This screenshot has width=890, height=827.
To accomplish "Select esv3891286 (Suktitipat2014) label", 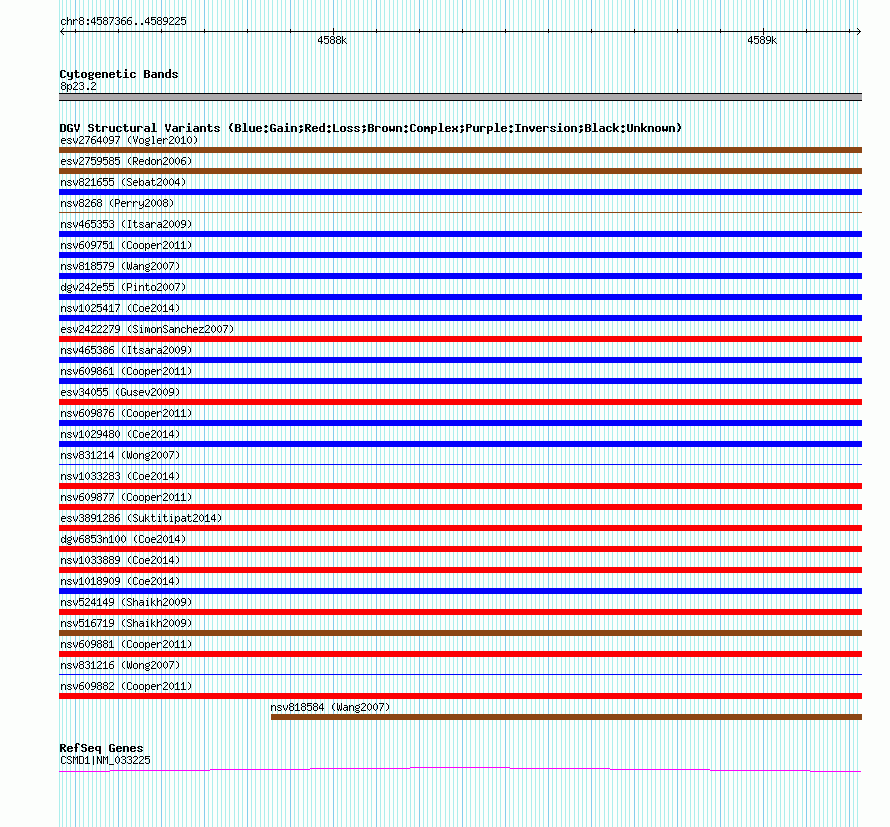I will click(141, 518).
